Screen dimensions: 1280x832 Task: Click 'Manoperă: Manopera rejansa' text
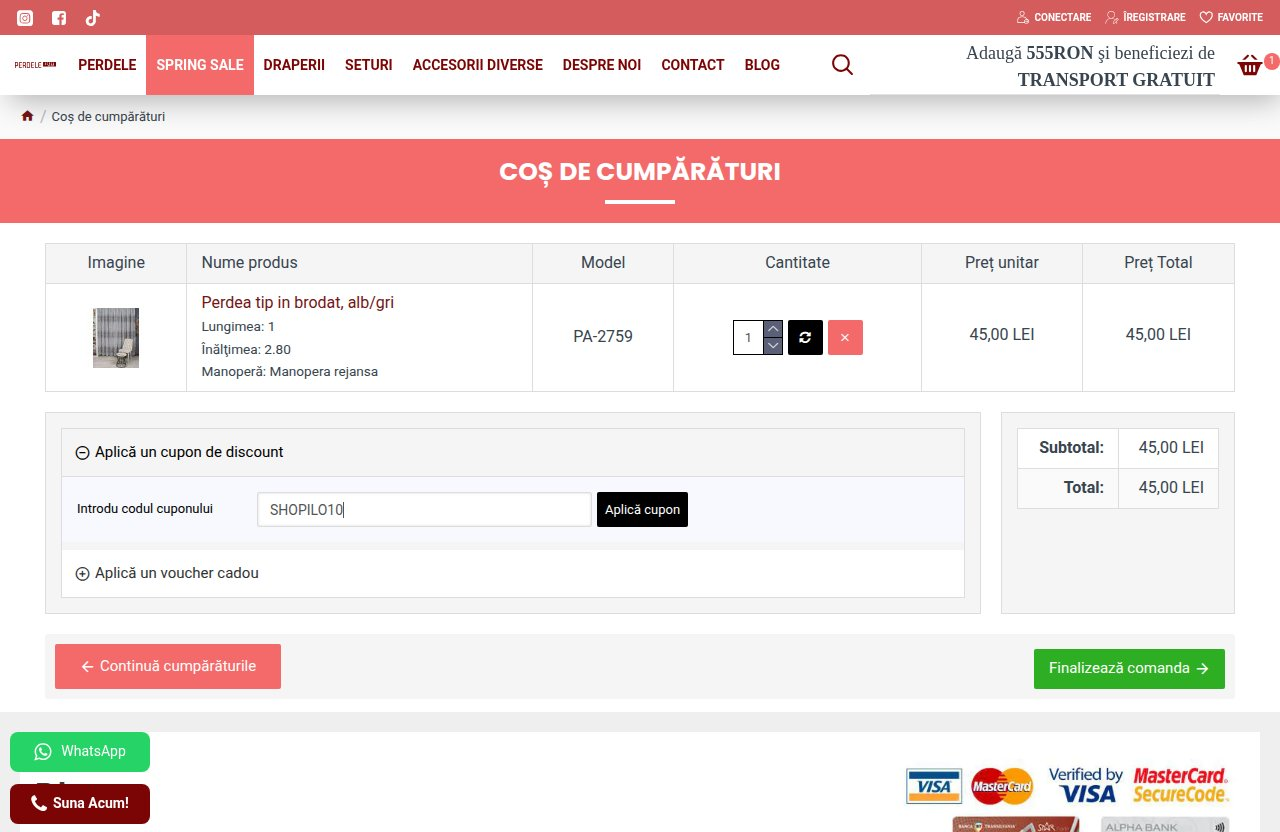point(289,372)
